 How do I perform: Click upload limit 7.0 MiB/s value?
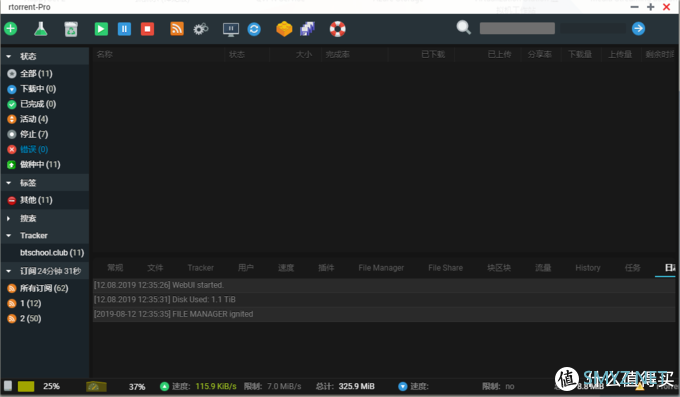tap(284, 387)
